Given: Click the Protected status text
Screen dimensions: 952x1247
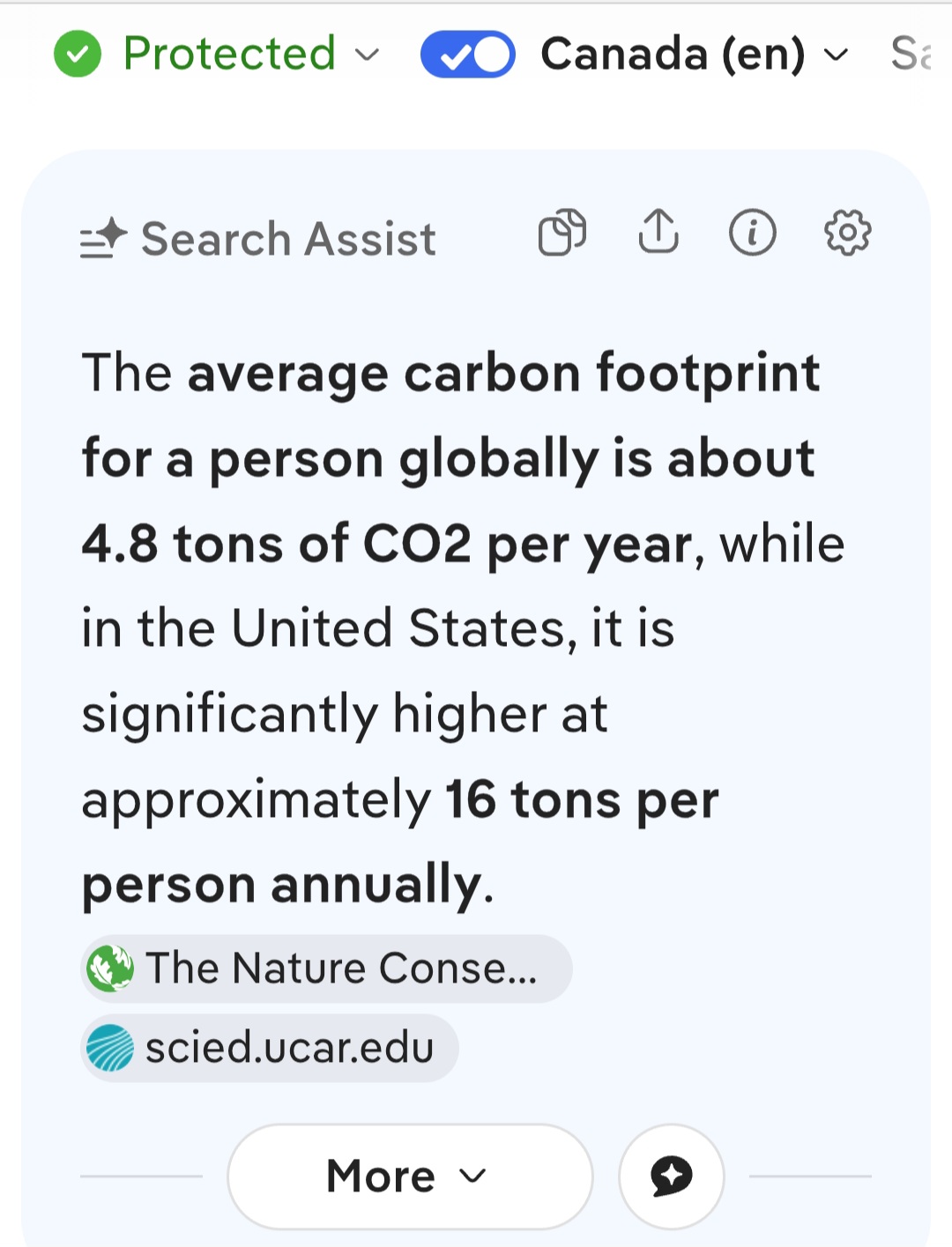Looking at the screenshot, I should [x=229, y=54].
